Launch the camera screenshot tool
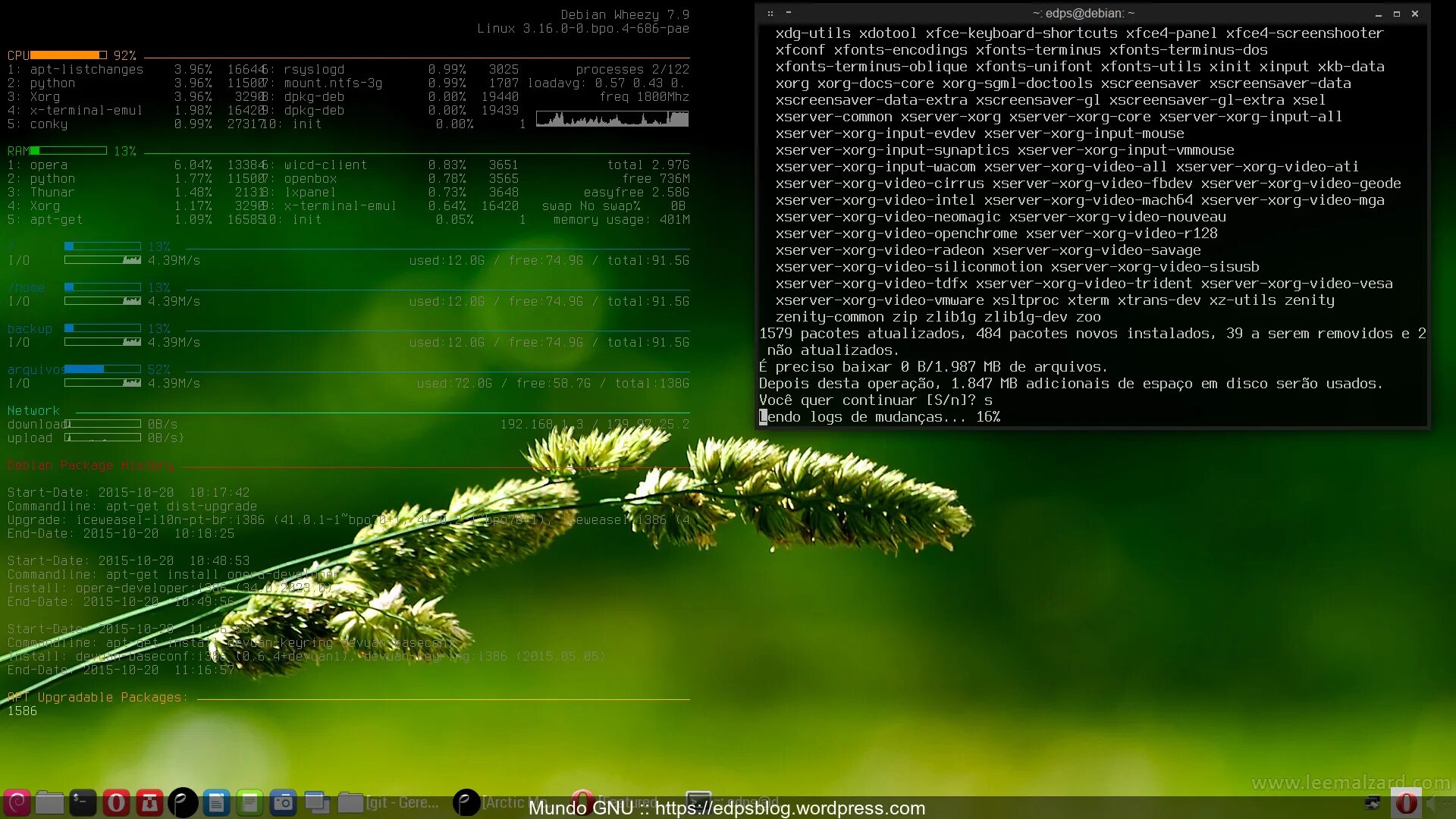The image size is (1456, 819). 283,802
